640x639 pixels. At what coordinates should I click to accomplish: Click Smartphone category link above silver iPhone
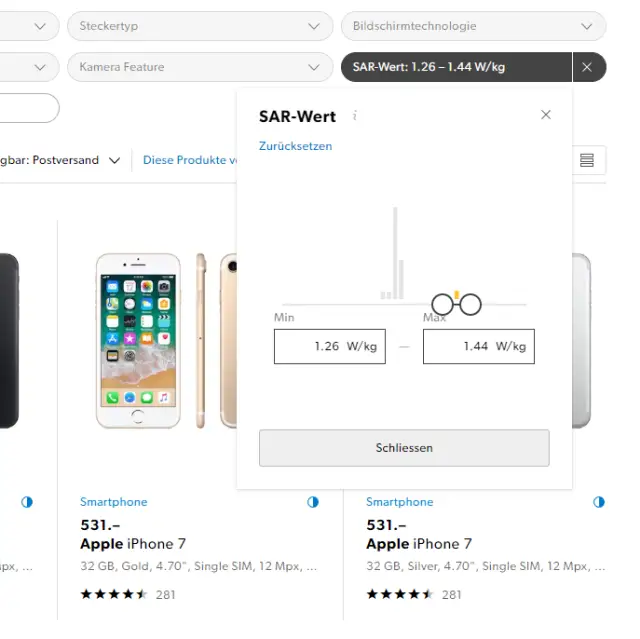(399, 502)
